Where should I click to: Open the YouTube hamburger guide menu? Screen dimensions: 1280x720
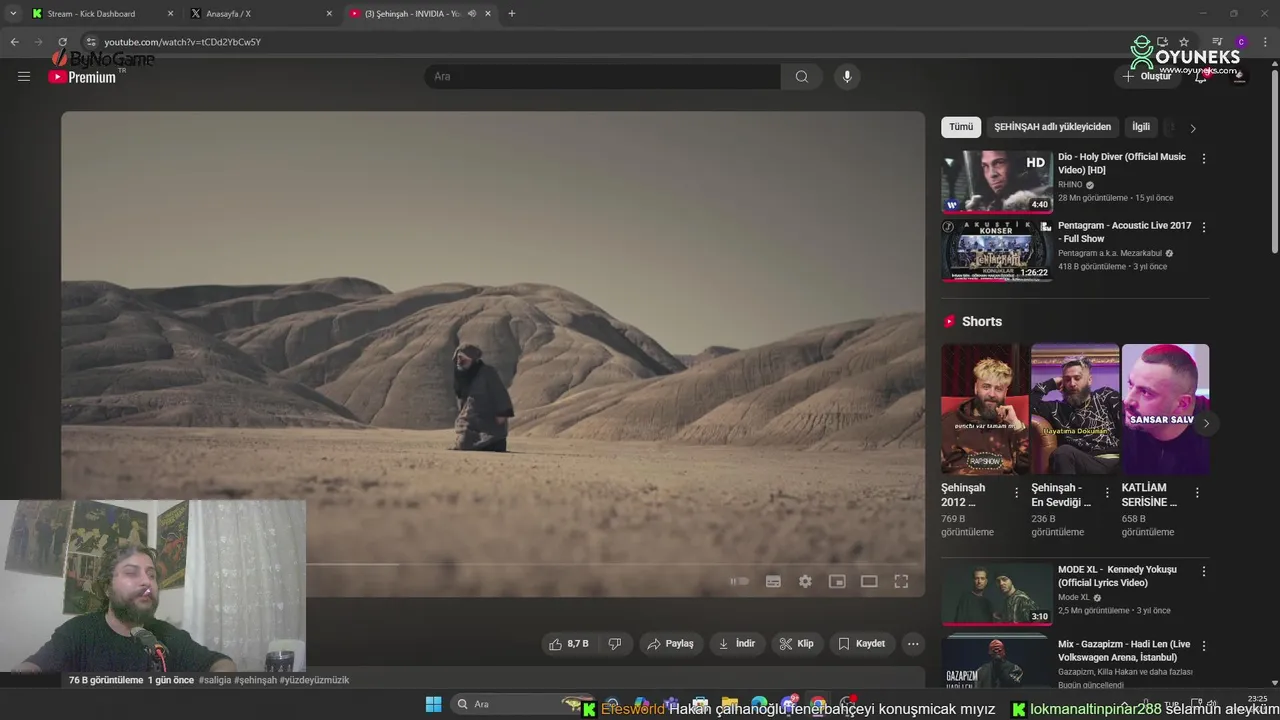[x=24, y=77]
